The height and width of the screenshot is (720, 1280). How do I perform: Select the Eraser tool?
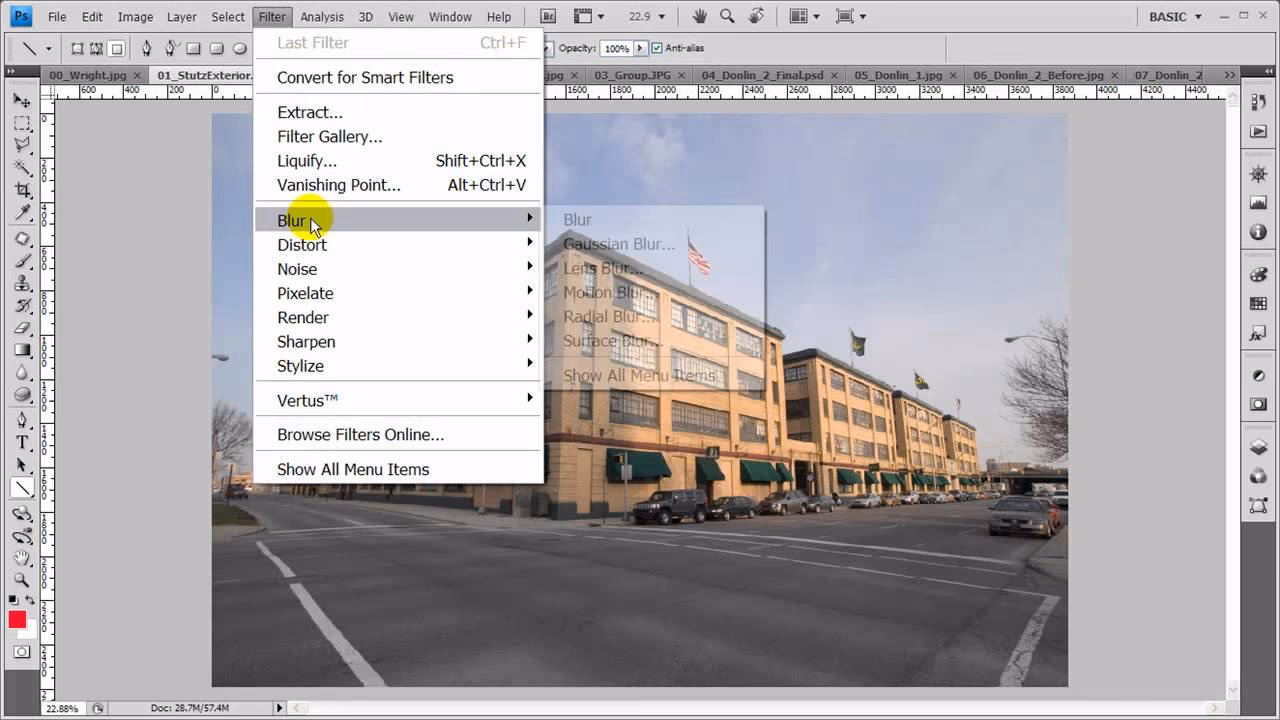[22, 327]
